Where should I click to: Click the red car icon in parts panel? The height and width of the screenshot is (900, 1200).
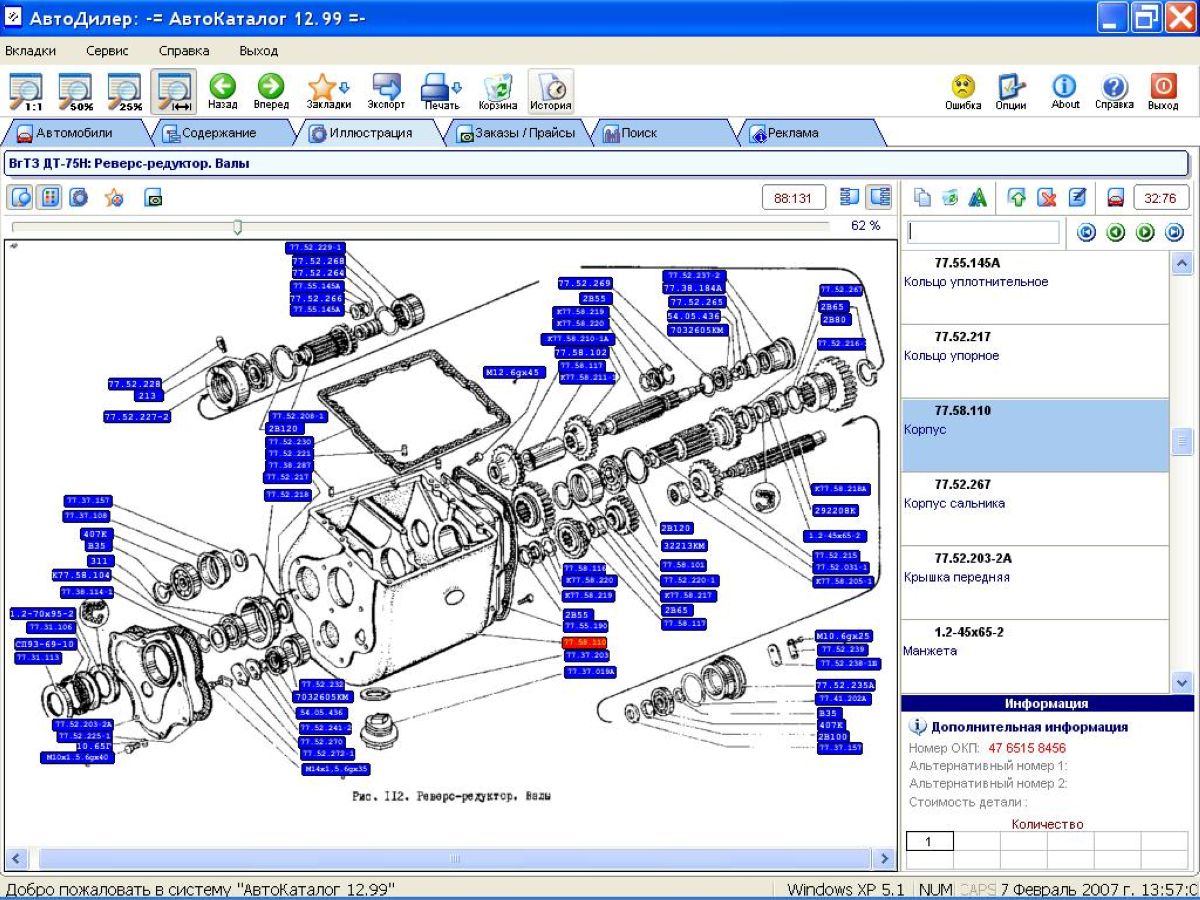(1116, 198)
